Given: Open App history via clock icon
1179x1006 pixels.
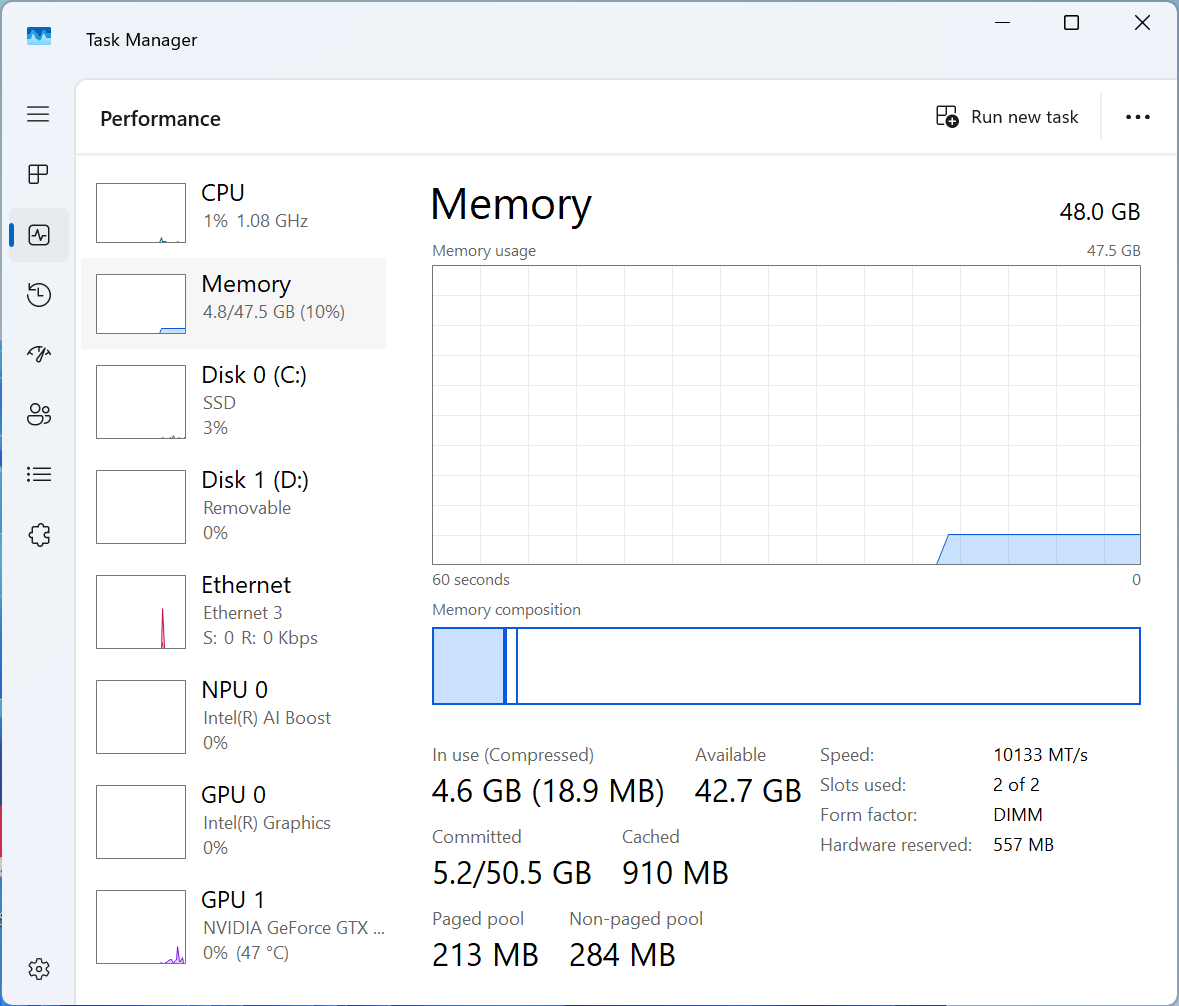Looking at the screenshot, I should tap(38, 295).
